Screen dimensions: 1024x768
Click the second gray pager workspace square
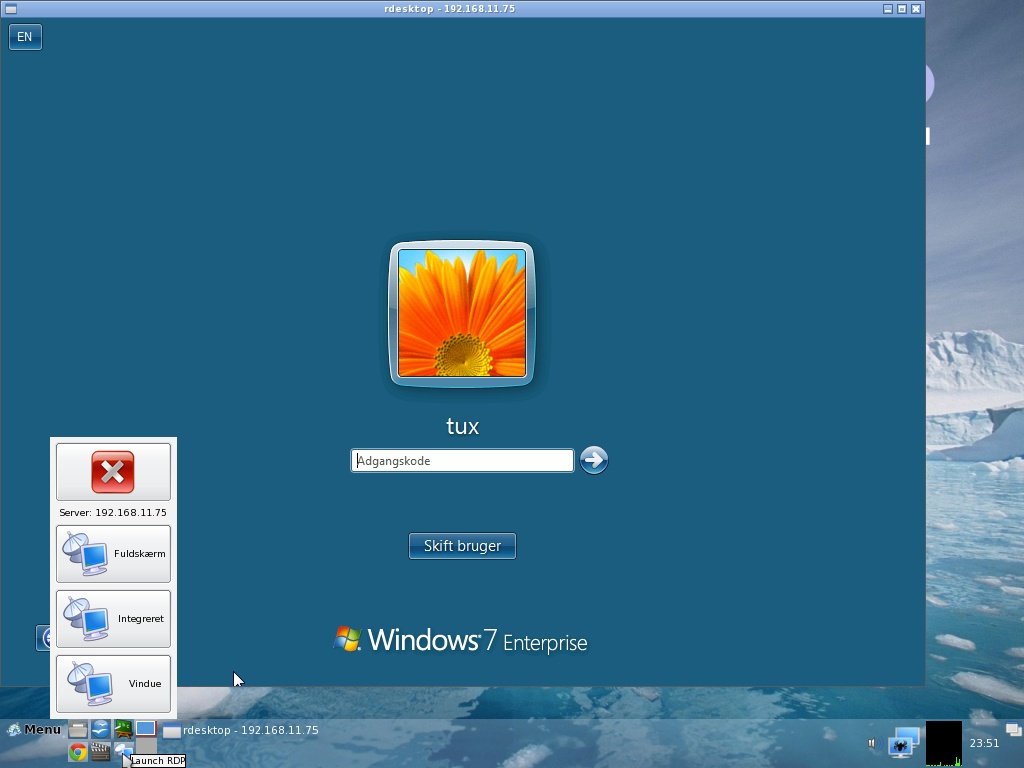tap(146, 745)
